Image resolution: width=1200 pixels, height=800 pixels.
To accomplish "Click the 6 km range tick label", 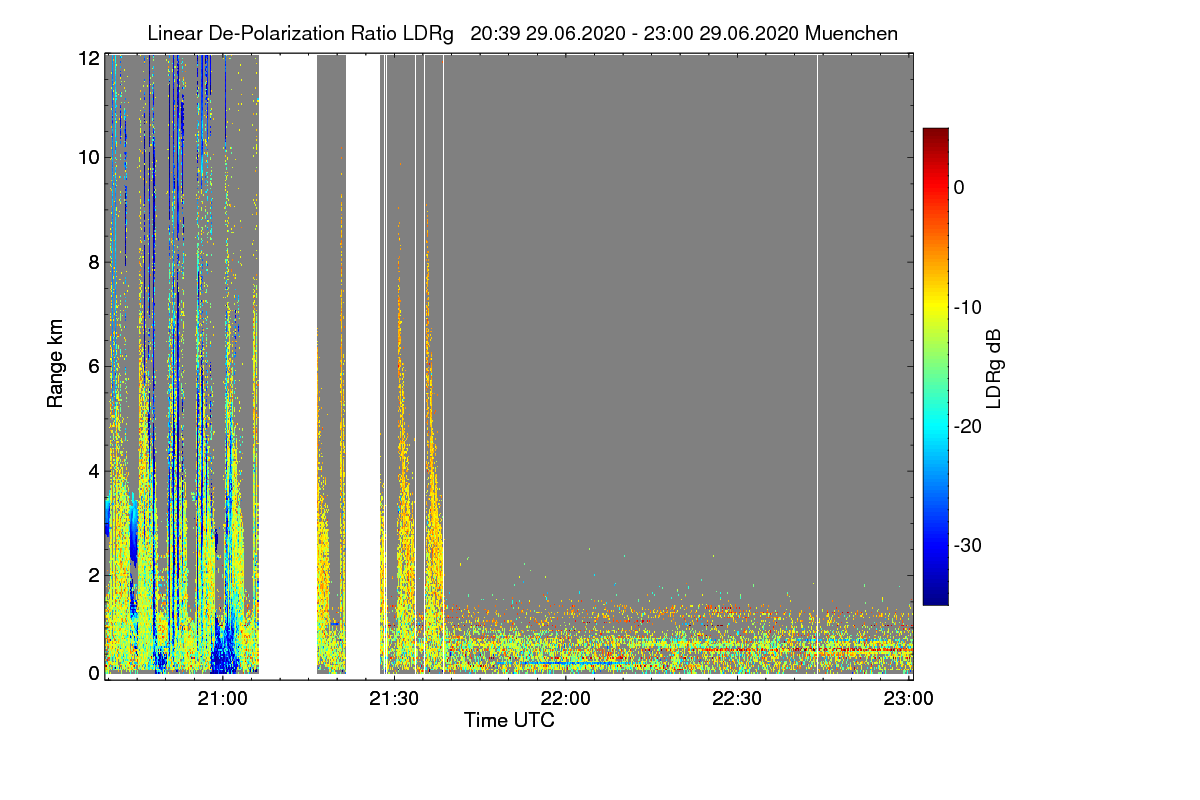I will [x=92, y=366].
